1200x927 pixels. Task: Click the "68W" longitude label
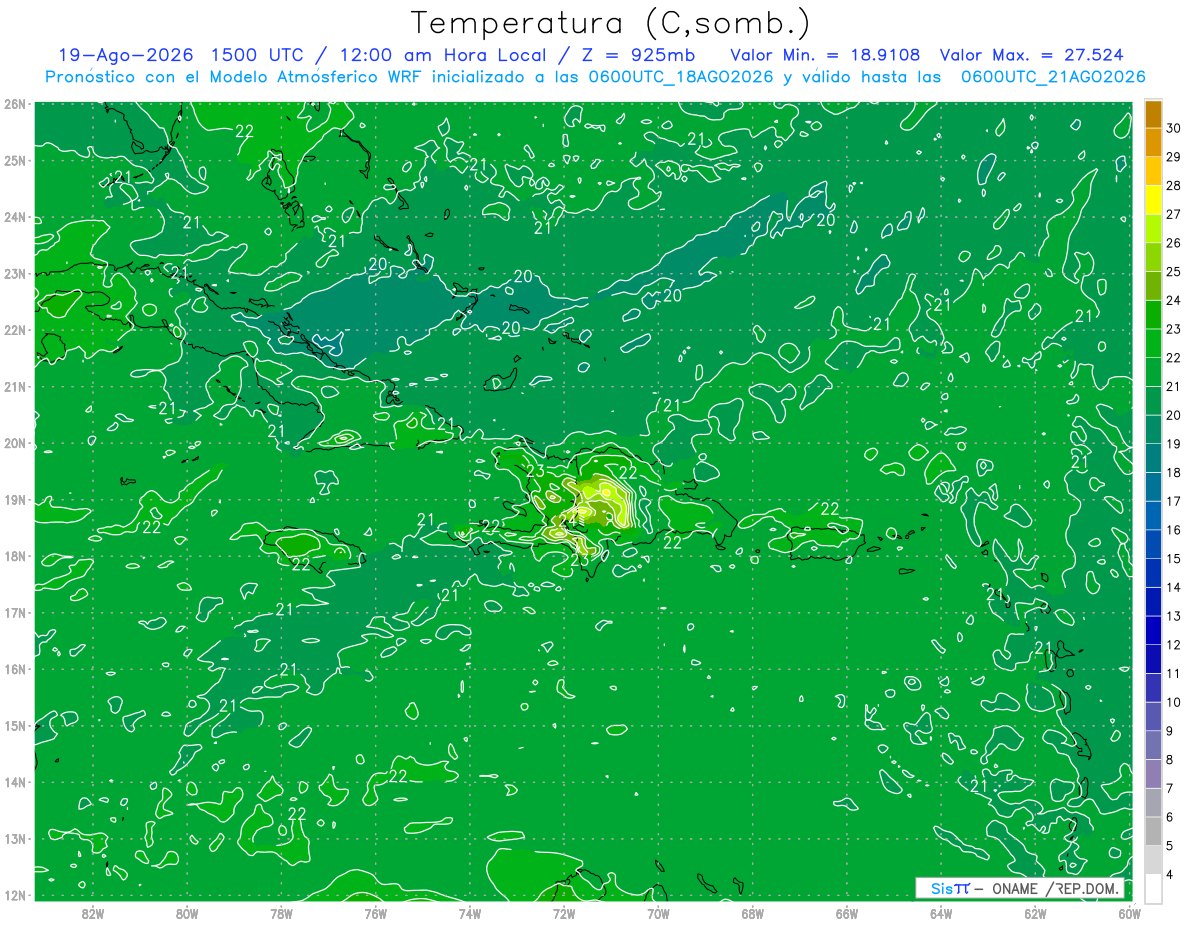coord(752,913)
